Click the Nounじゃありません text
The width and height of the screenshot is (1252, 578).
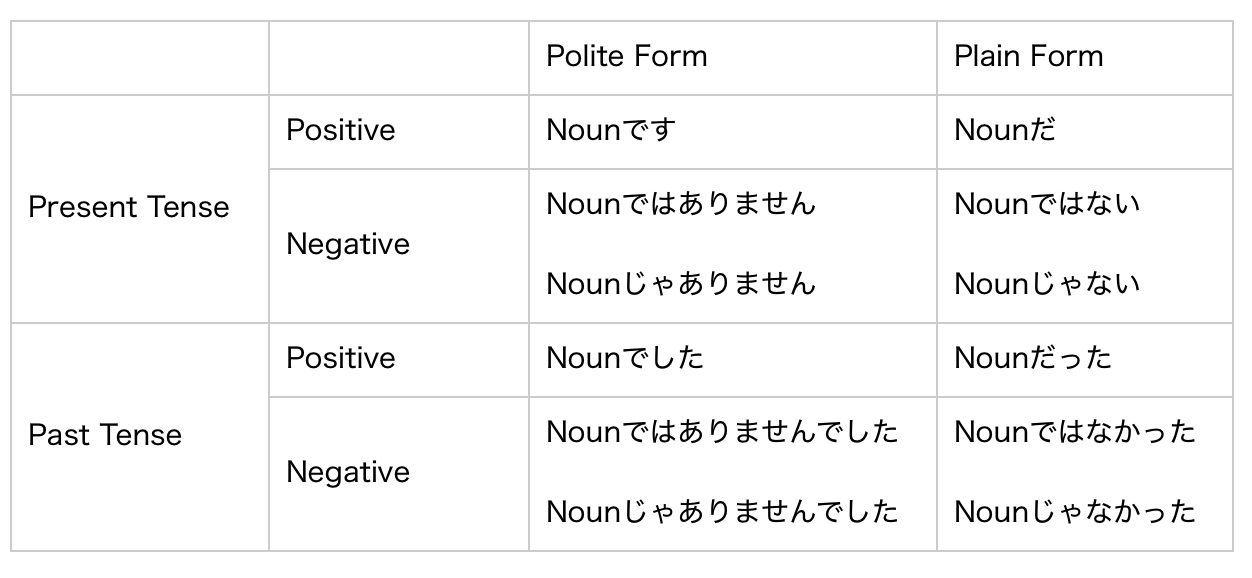click(681, 285)
